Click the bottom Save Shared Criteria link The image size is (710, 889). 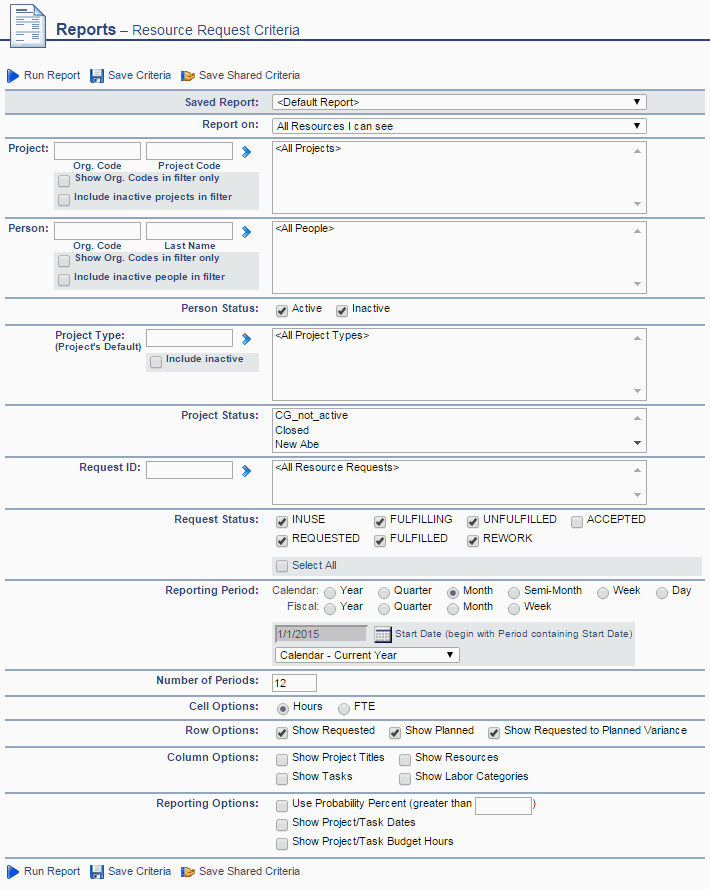(250, 871)
